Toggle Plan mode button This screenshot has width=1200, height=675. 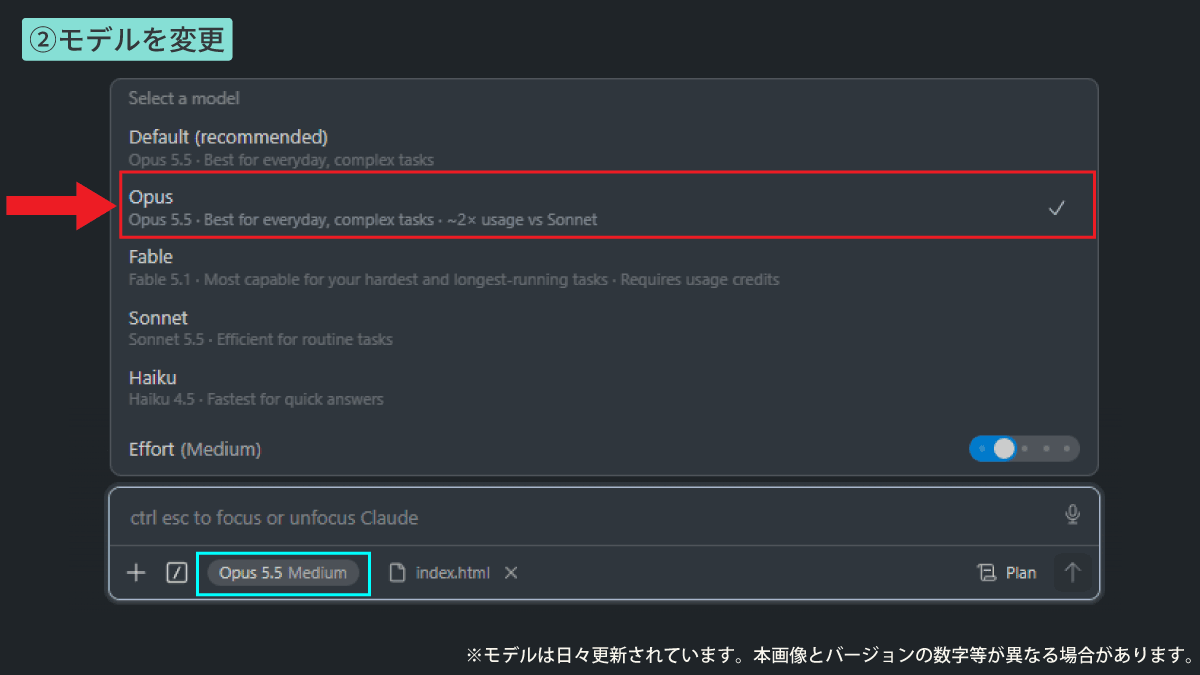point(1007,573)
